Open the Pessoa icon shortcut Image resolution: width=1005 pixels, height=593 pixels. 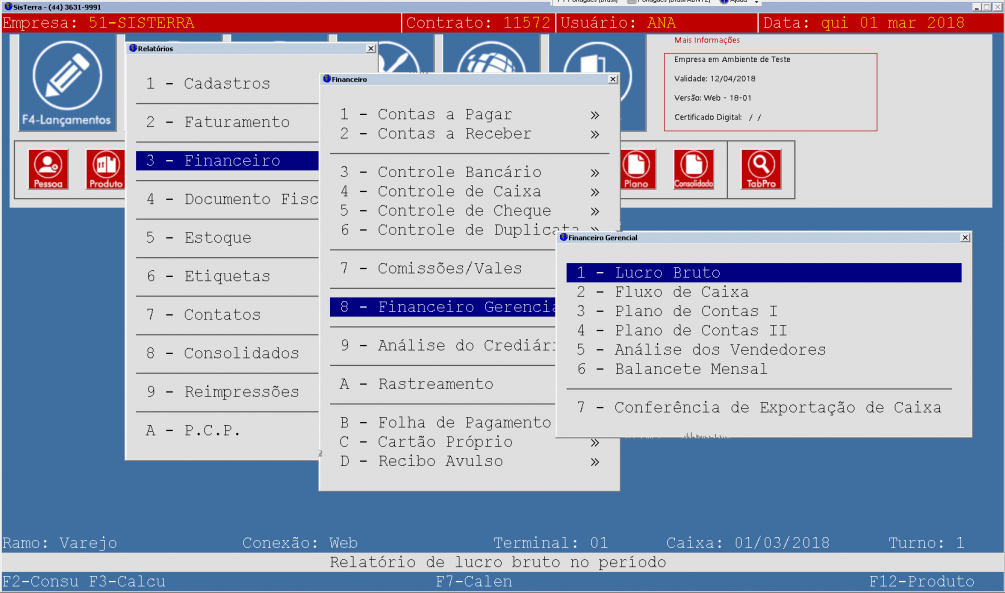click(x=48, y=169)
